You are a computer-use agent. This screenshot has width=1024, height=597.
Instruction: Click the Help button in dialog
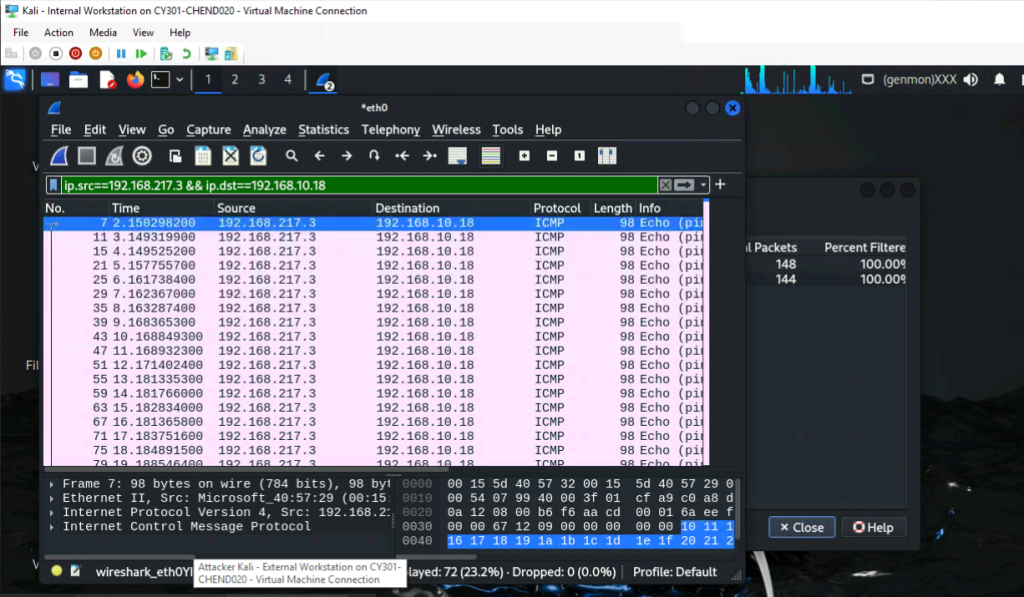click(x=872, y=527)
